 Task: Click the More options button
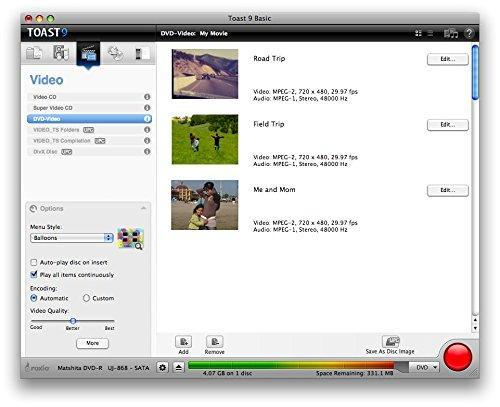click(x=92, y=343)
